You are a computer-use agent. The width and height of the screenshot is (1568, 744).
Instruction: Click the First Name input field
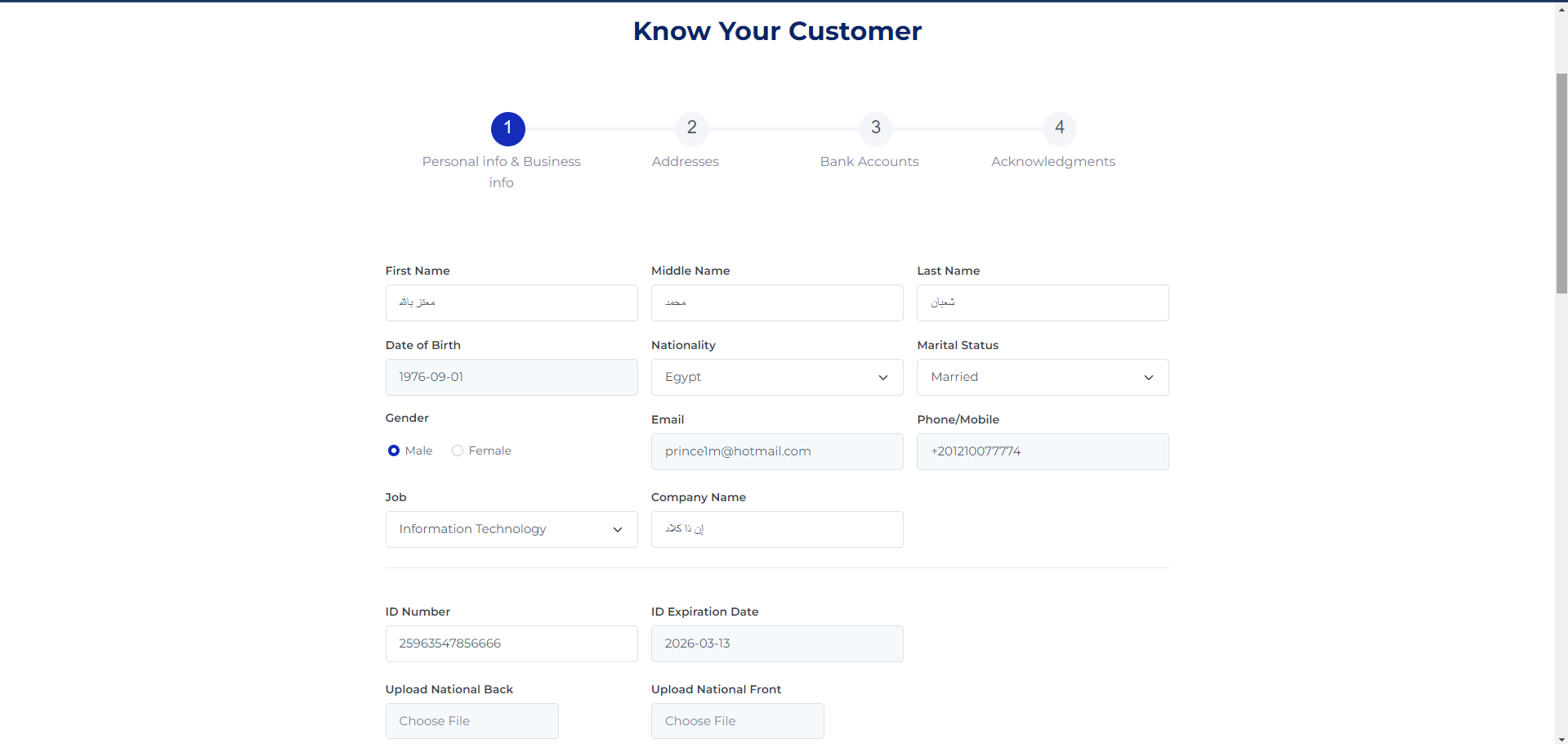[511, 303]
